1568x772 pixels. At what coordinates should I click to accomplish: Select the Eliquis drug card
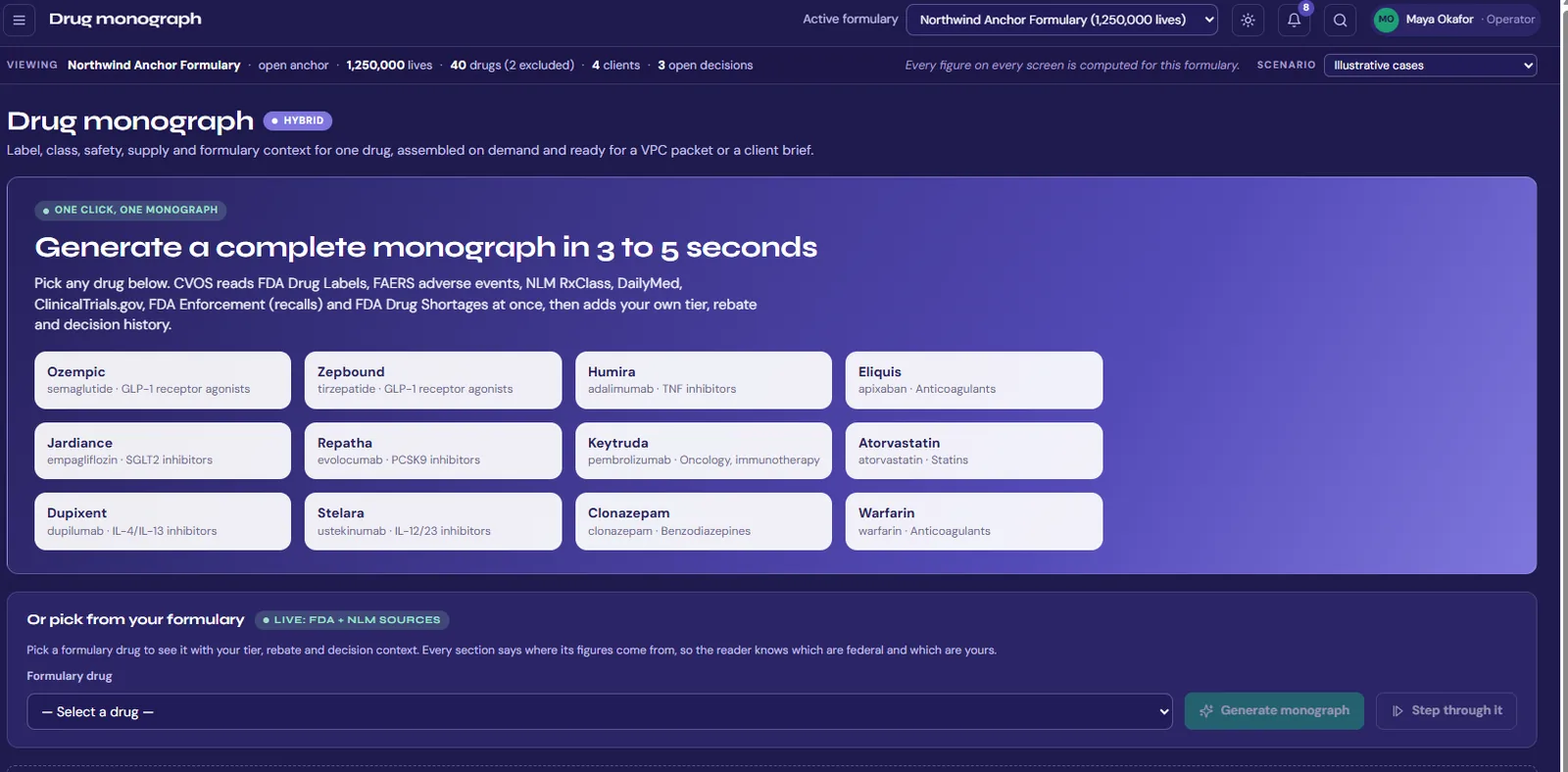click(x=974, y=380)
